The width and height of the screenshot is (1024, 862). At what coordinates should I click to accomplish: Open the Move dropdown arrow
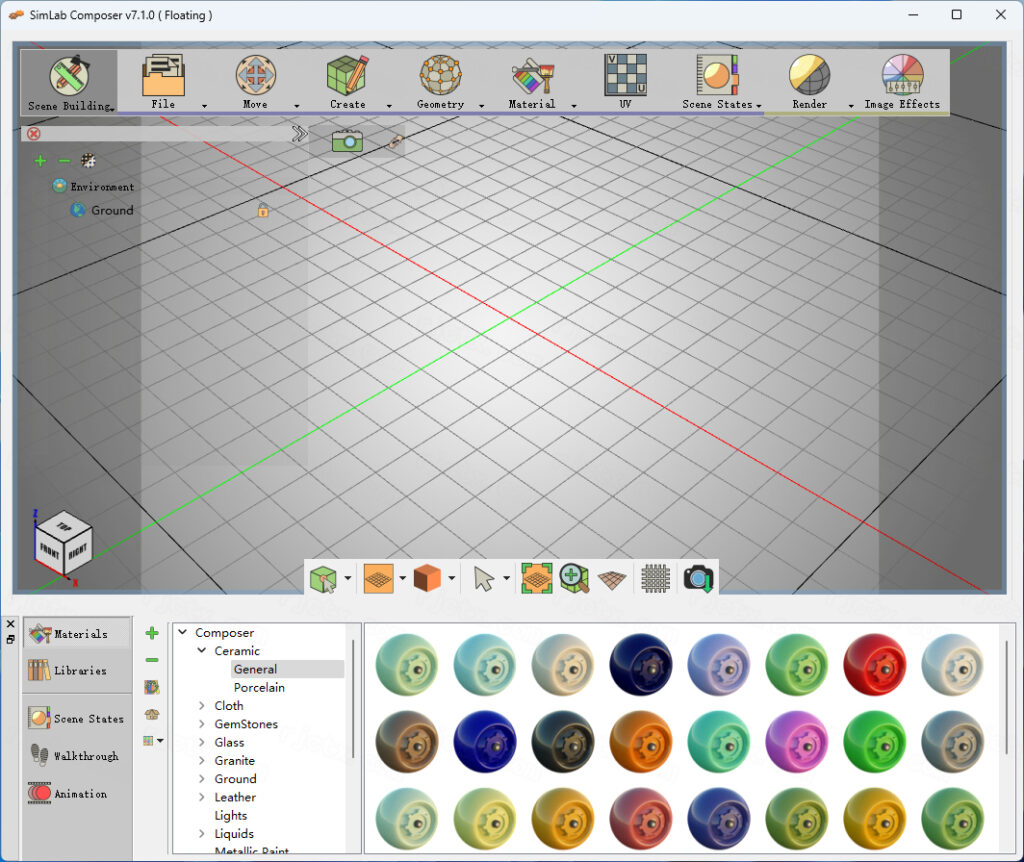coord(296,106)
